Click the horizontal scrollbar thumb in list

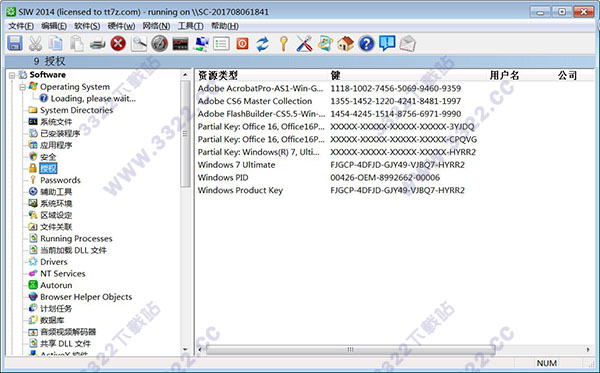point(350,349)
